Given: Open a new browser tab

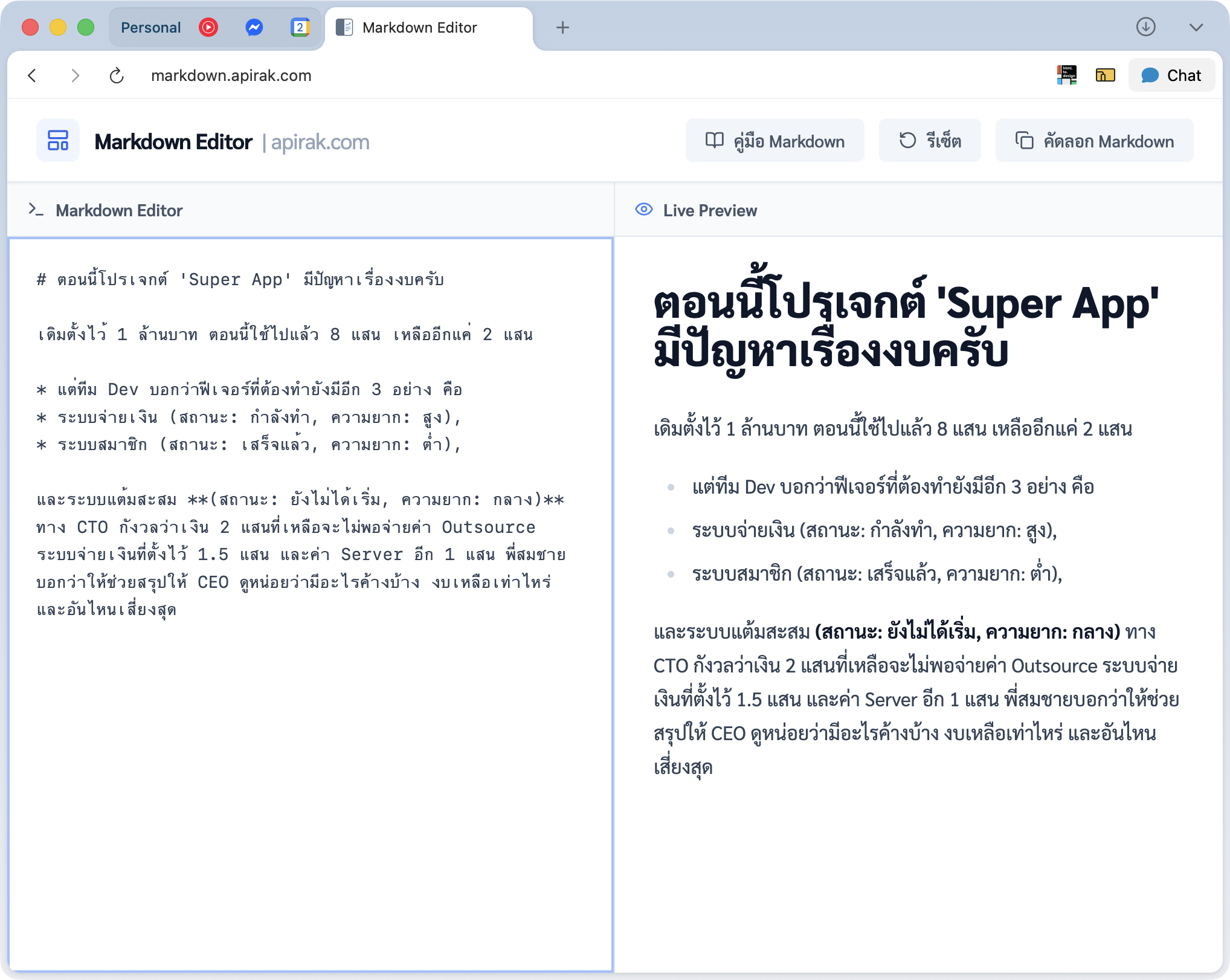Looking at the screenshot, I should coord(562,27).
